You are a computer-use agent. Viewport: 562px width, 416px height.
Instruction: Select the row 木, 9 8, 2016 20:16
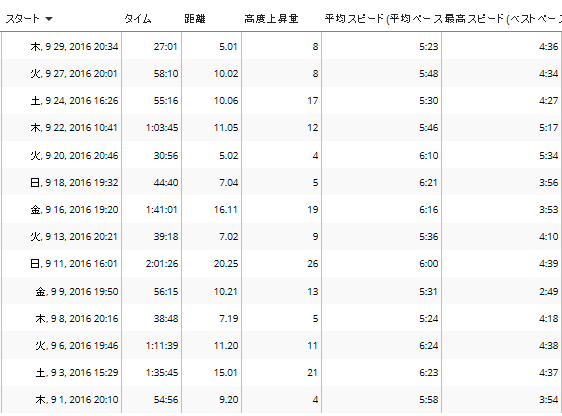pyautogui.click(x=281, y=319)
